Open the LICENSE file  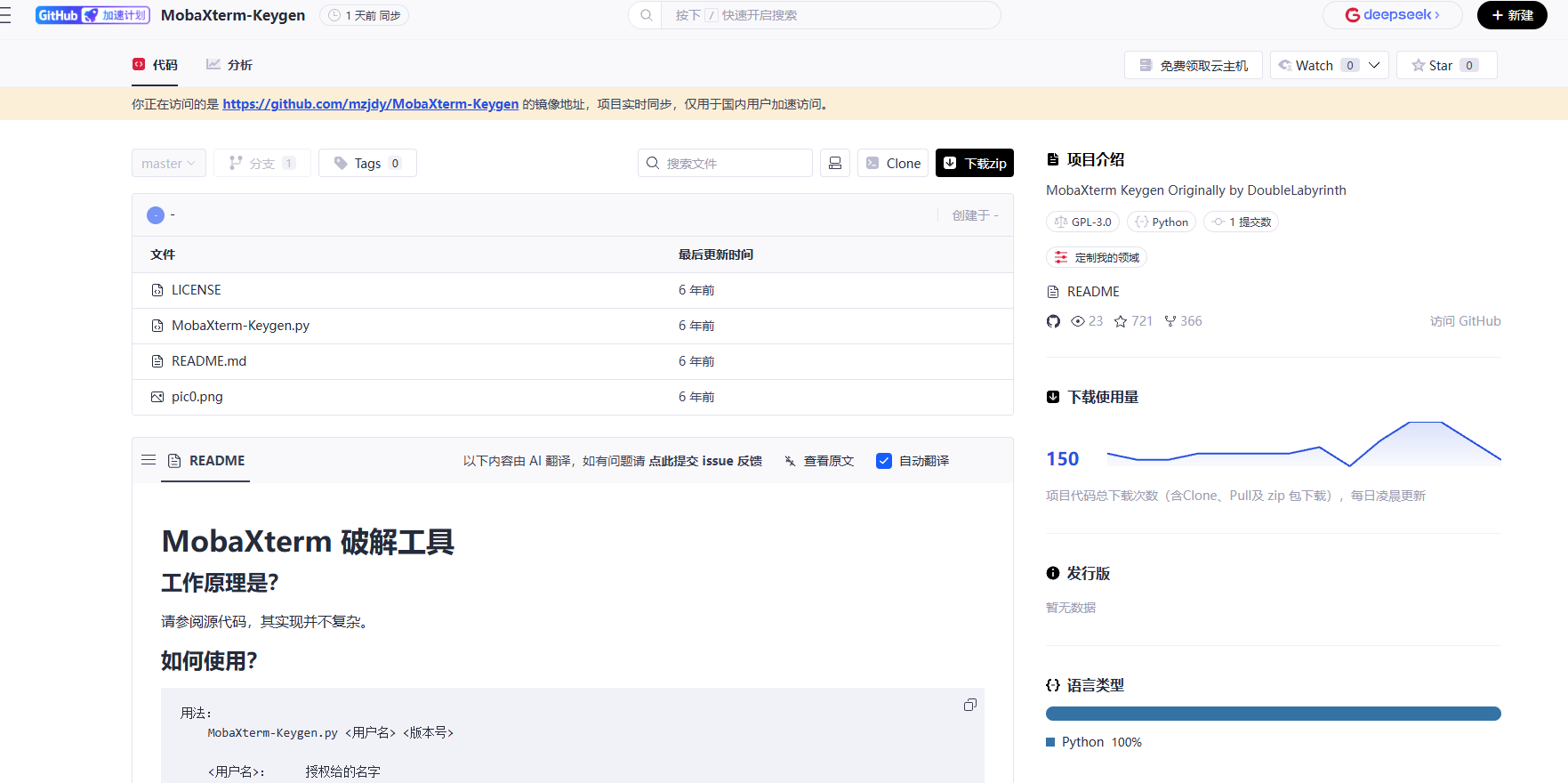click(x=197, y=290)
